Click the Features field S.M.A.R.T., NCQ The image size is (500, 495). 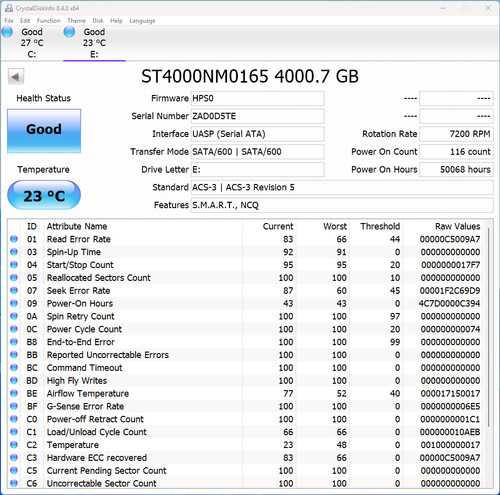(x=342, y=205)
